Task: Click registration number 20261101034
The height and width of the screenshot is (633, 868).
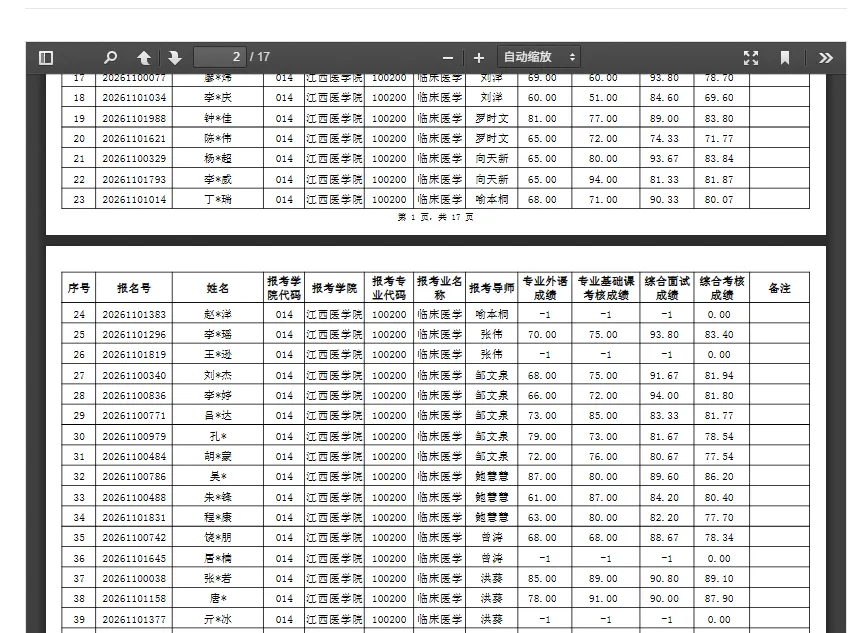Action: (x=134, y=97)
